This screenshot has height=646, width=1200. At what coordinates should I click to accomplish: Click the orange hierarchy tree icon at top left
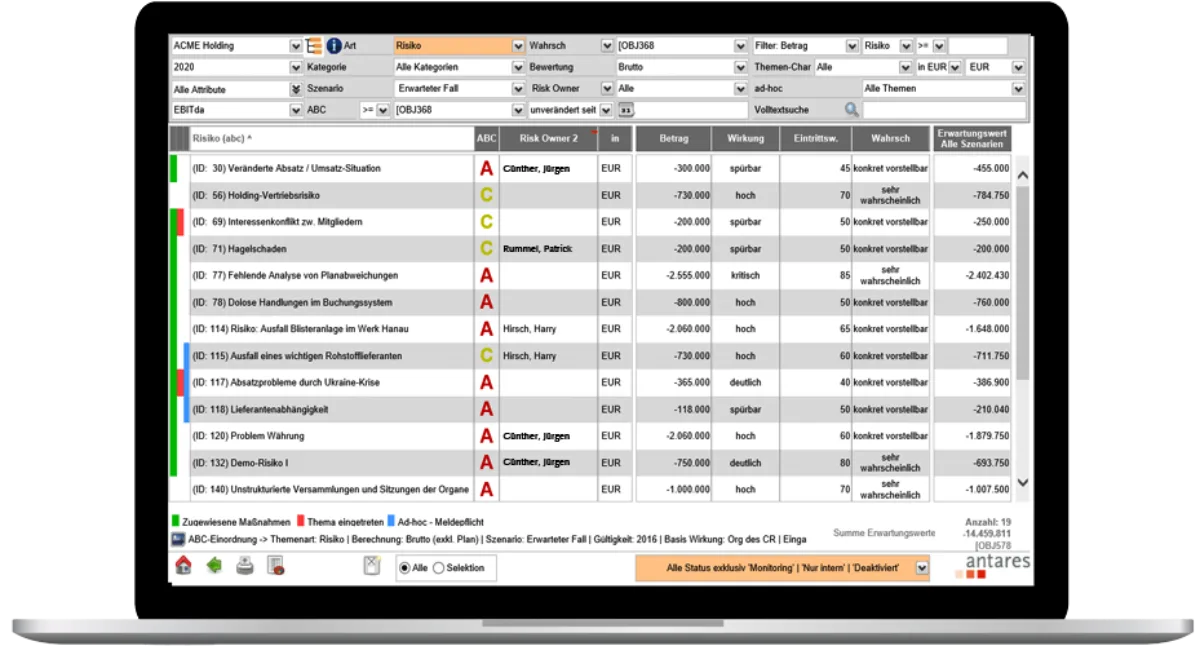click(x=315, y=45)
